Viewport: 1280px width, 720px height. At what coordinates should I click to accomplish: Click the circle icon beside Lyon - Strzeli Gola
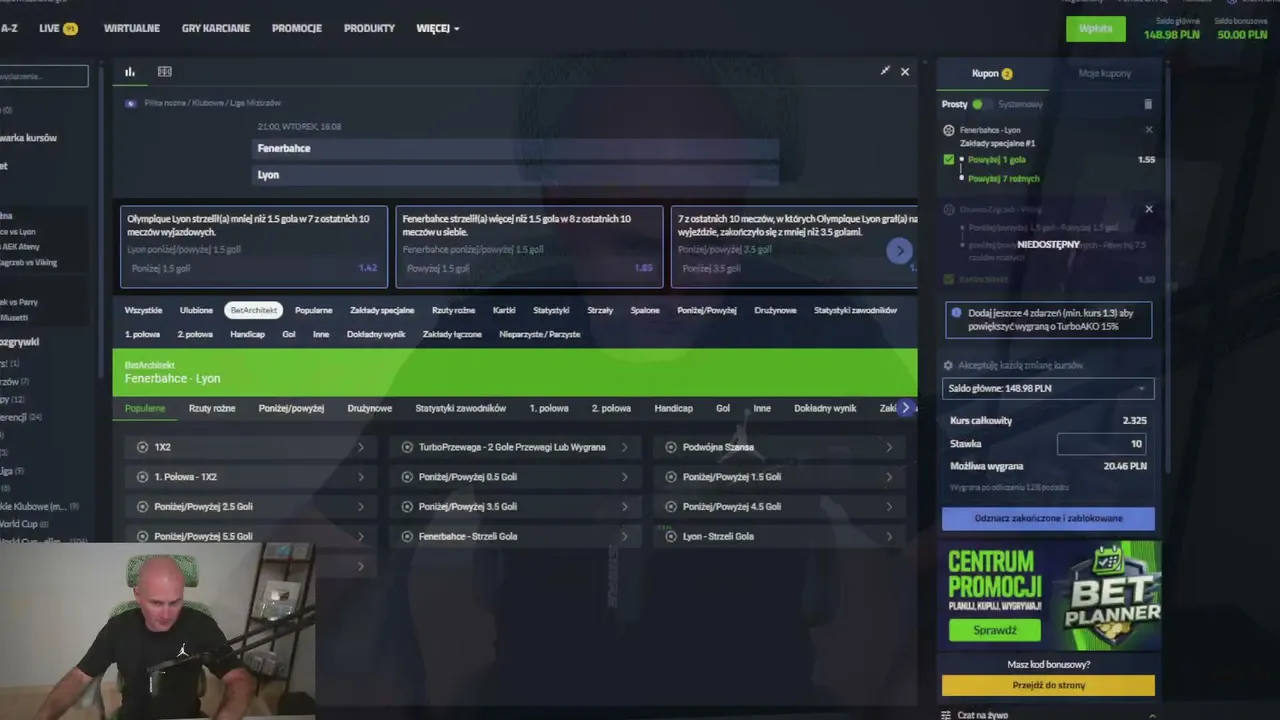671,537
